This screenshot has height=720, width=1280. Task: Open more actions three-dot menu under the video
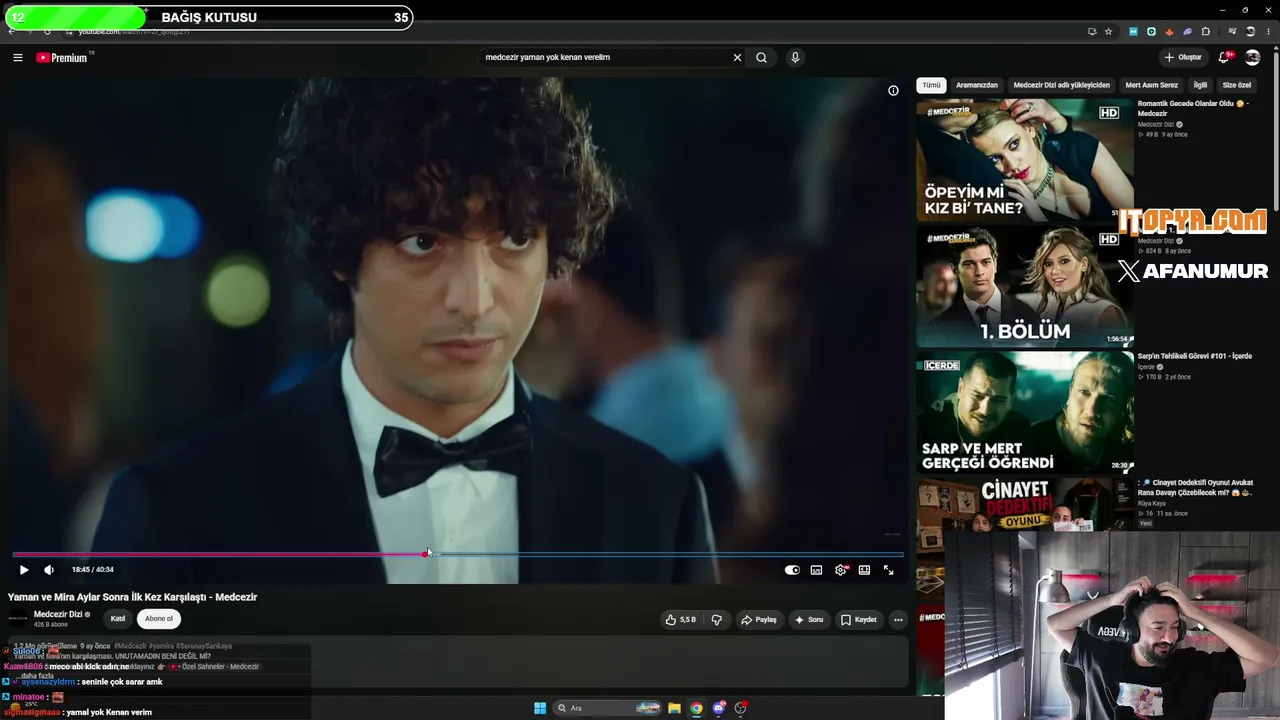click(898, 620)
